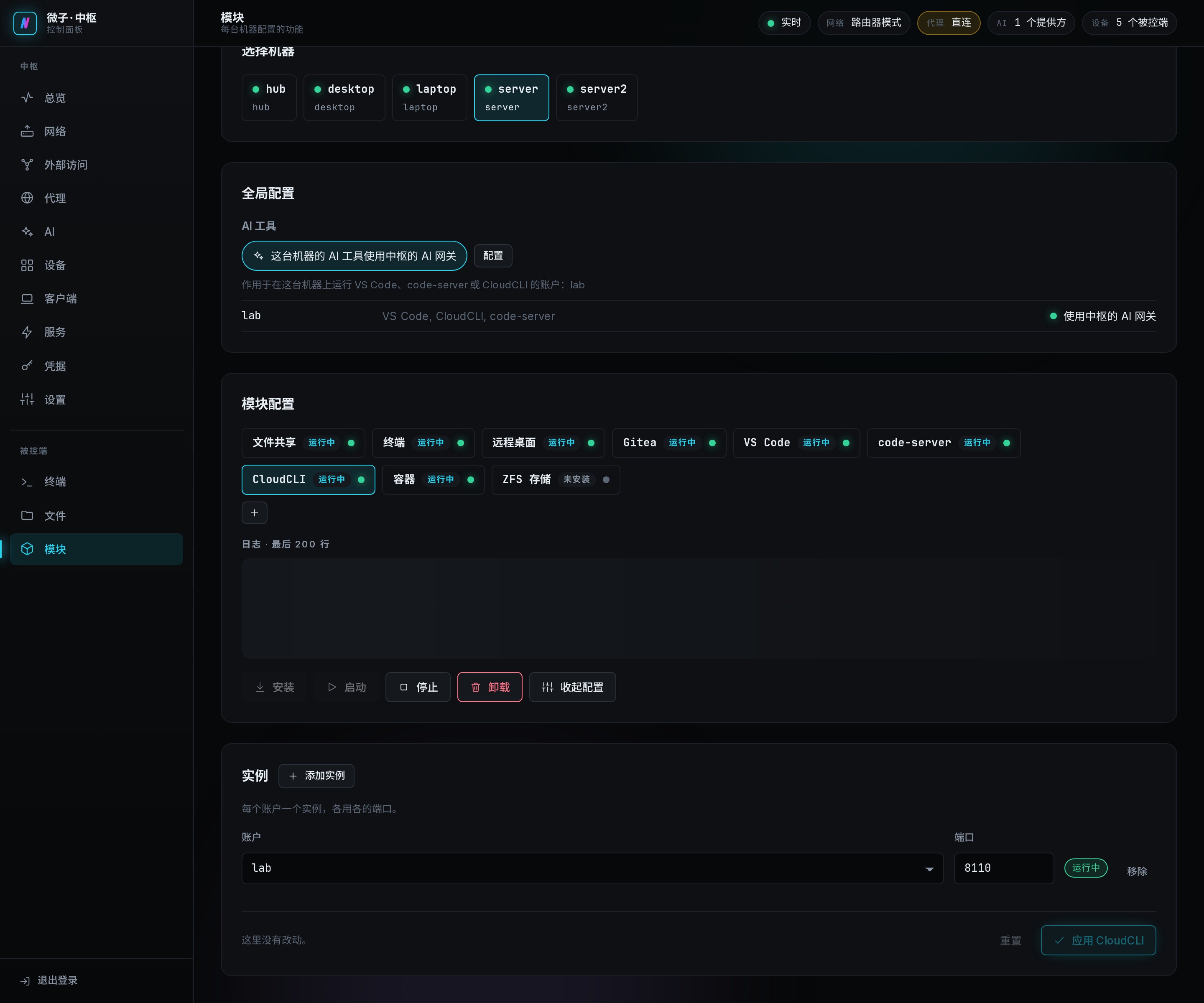
Task: Select the desktop machine
Action: (x=344, y=97)
